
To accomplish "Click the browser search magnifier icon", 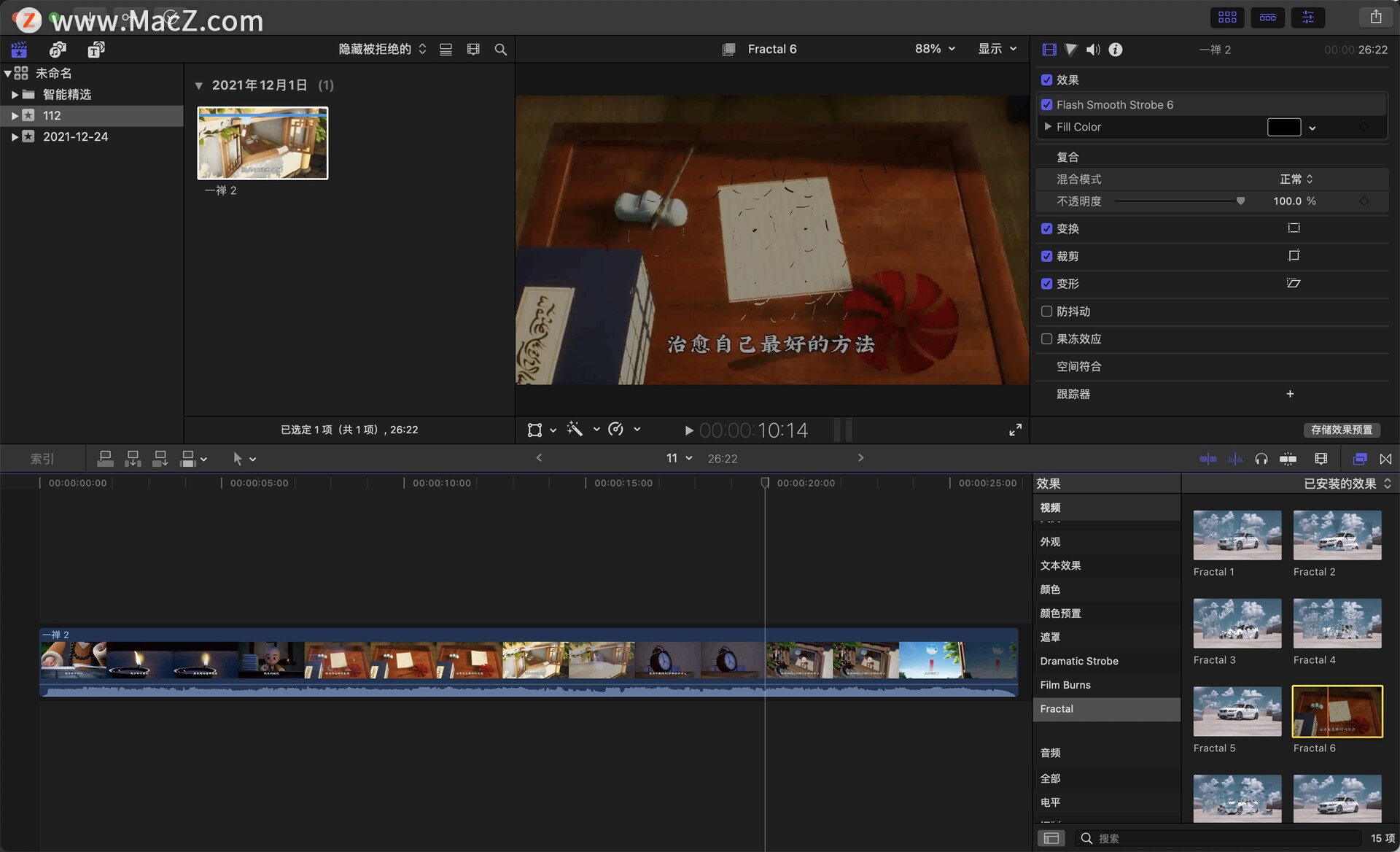I will [500, 50].
